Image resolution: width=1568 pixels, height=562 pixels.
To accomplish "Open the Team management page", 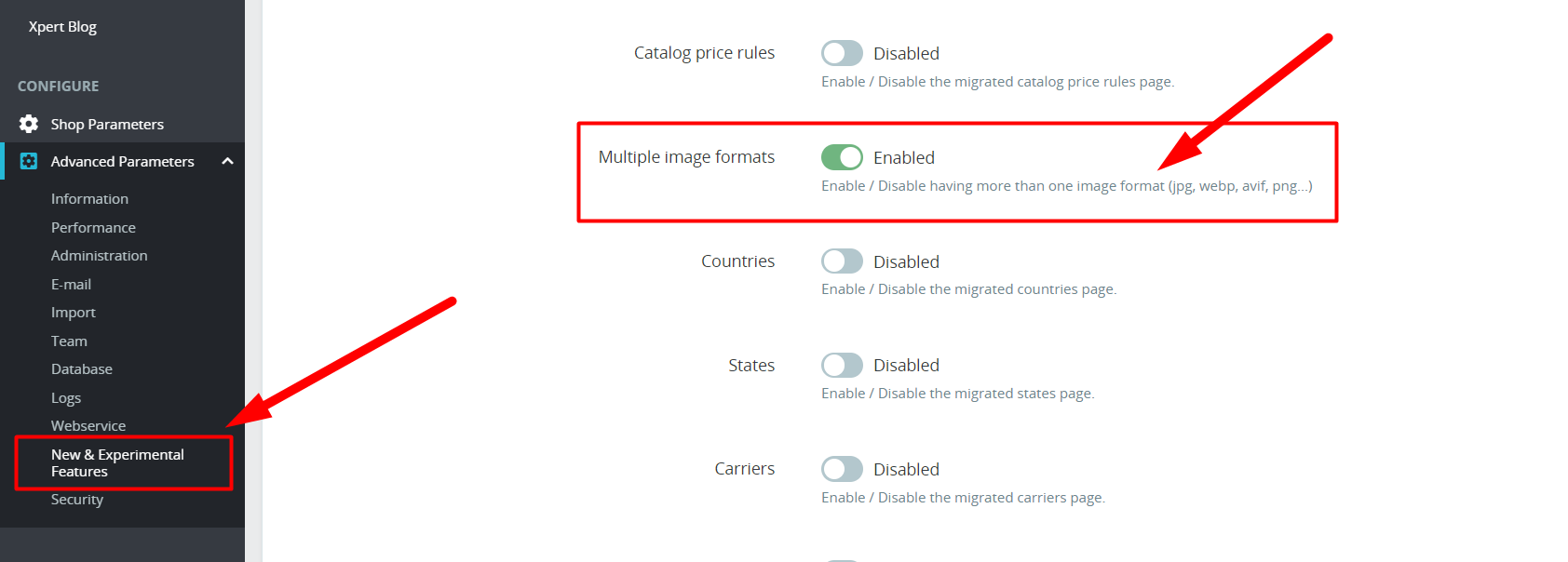I will click(69, 341).
